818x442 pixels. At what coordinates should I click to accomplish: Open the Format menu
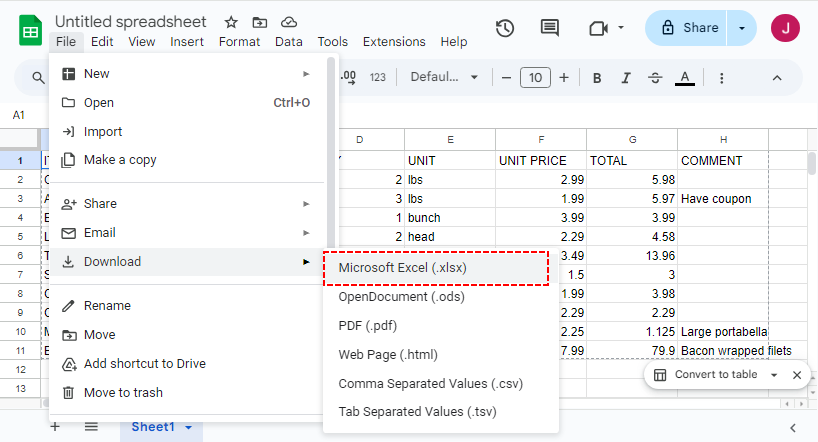pyautogui.click(x=239, y=42)
